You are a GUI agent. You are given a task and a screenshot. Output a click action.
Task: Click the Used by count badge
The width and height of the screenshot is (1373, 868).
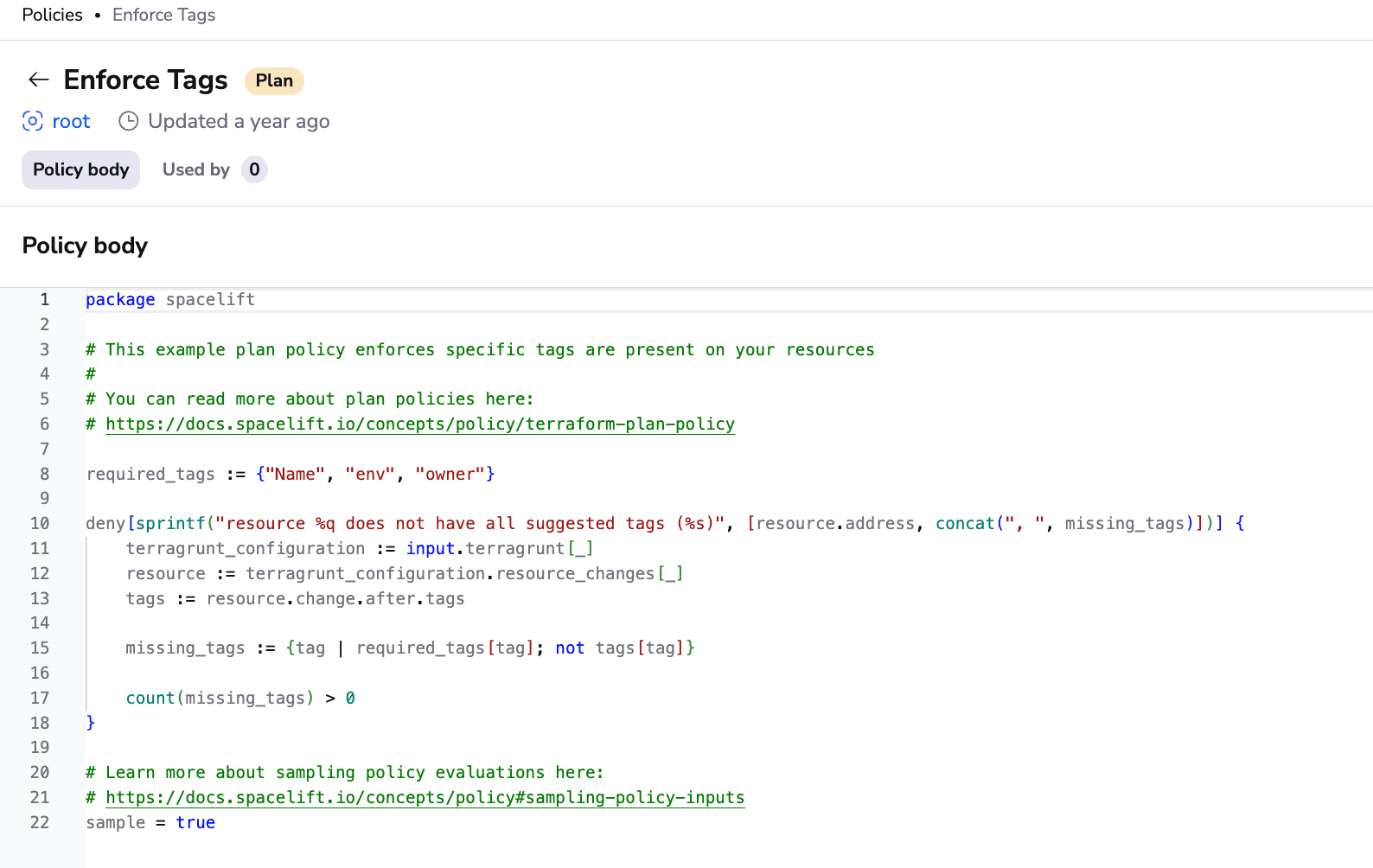click(x=254, y=169)
